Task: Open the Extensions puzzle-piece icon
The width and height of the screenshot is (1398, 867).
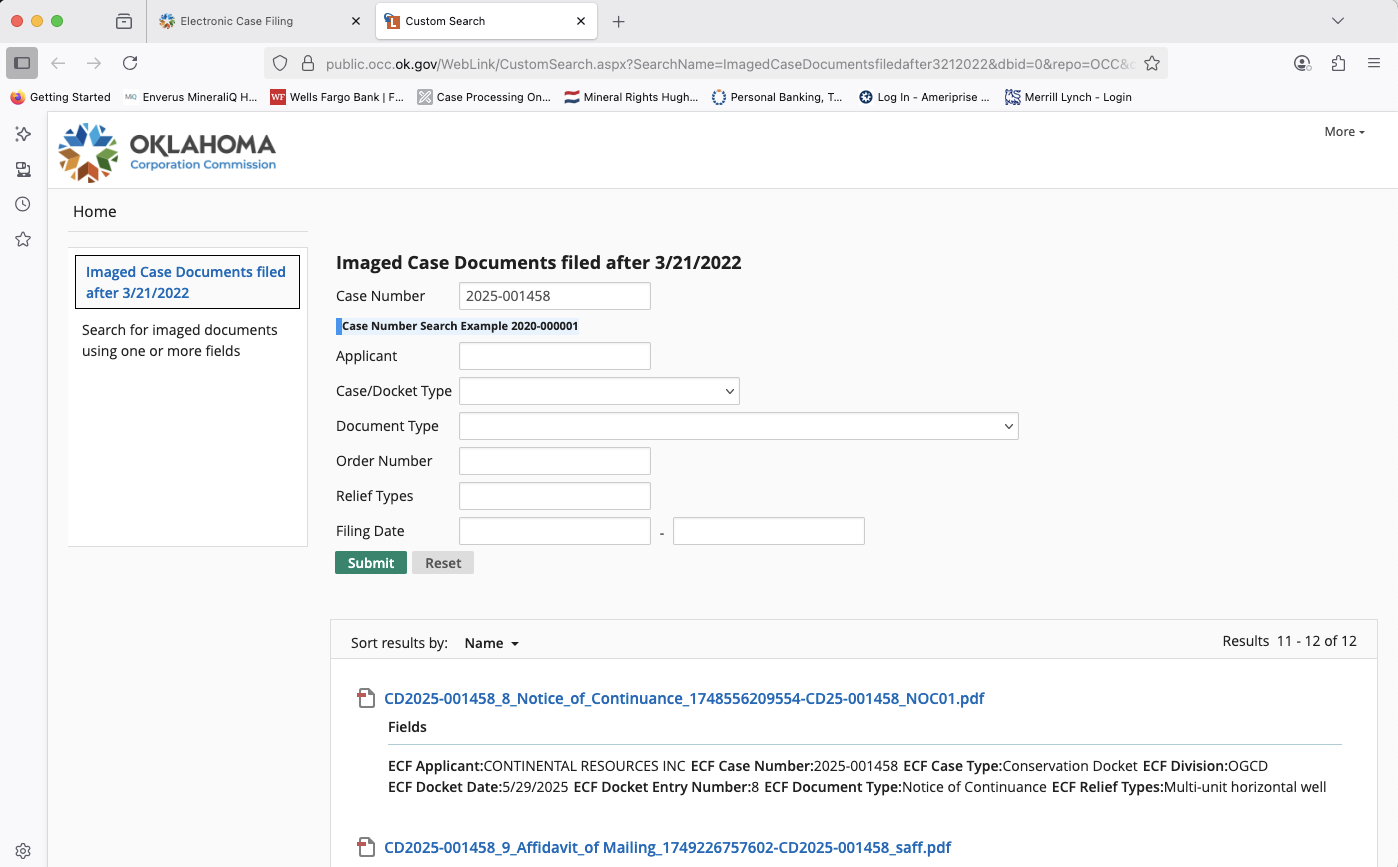Action: [1338, 63]
